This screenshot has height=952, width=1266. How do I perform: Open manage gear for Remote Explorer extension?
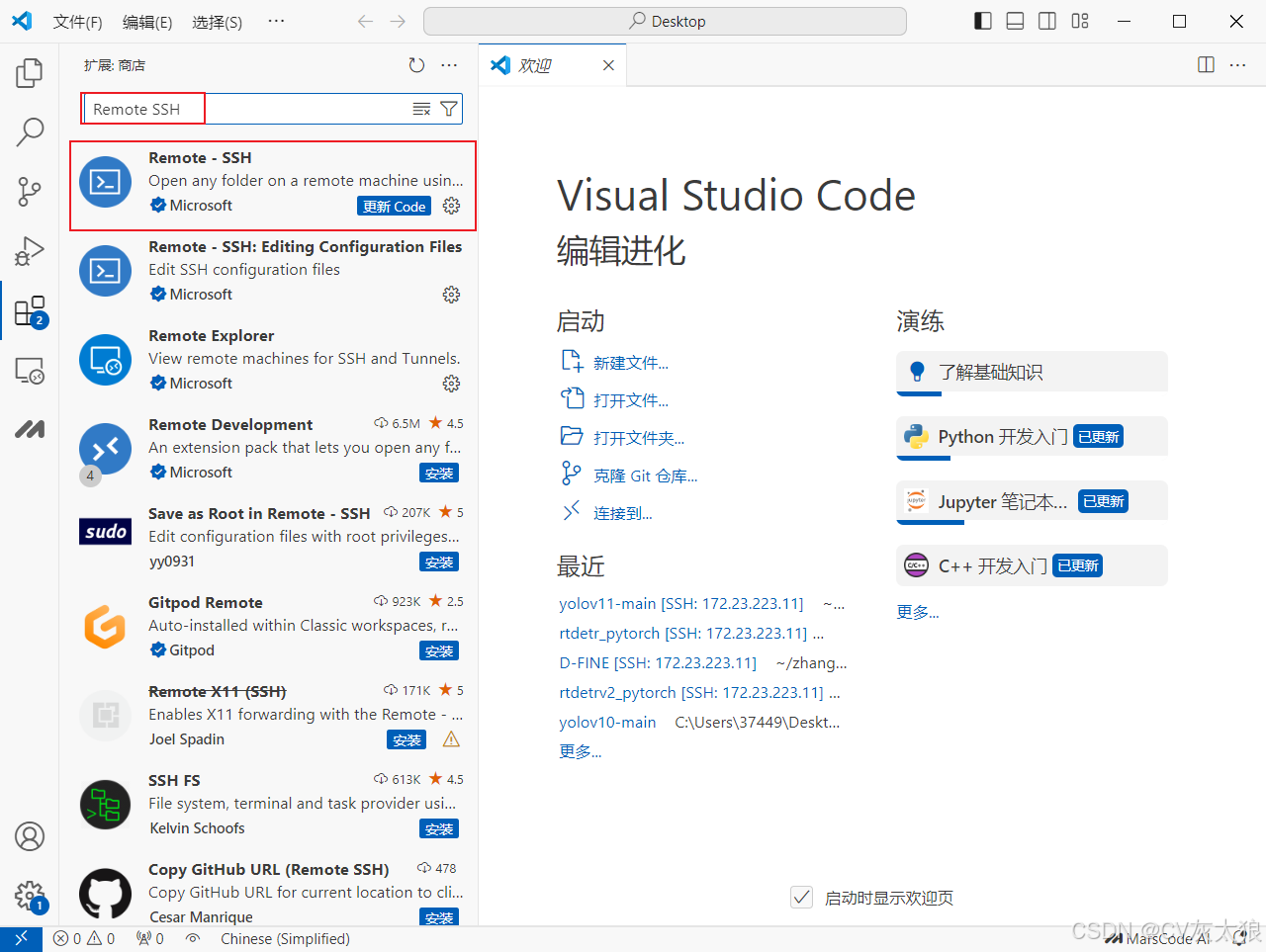[x=451, y=384]
